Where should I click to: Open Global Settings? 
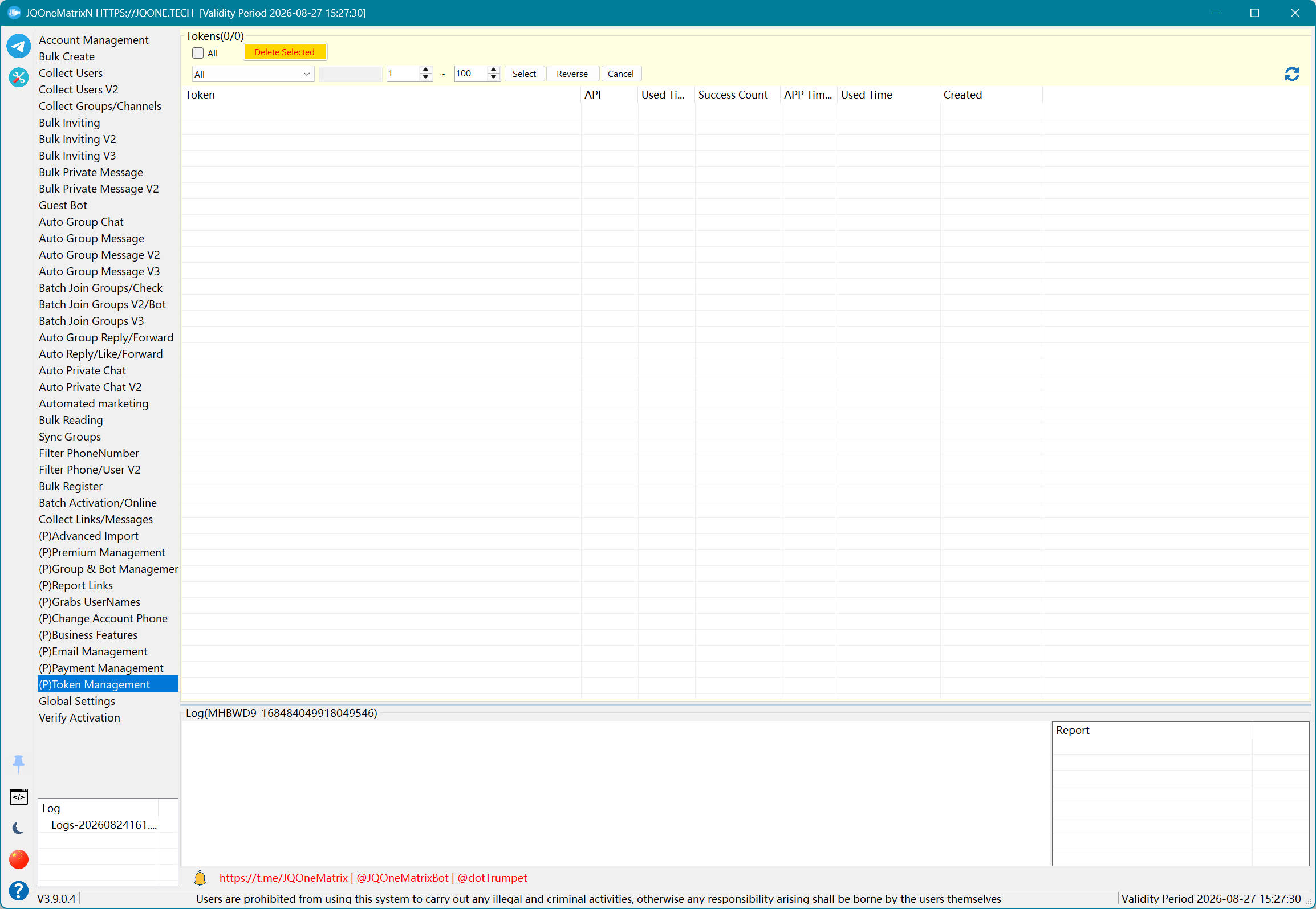click(x=77, y=701)
